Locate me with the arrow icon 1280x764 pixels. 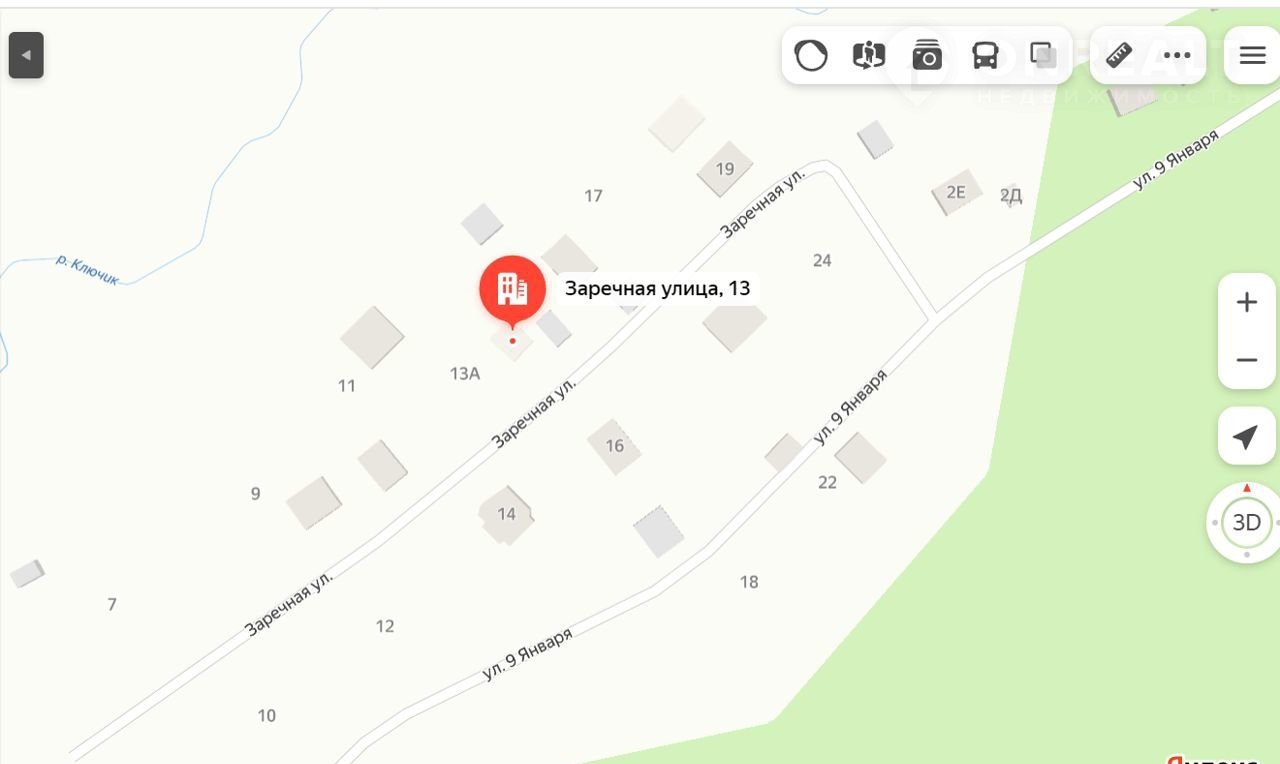[1246, 436]
